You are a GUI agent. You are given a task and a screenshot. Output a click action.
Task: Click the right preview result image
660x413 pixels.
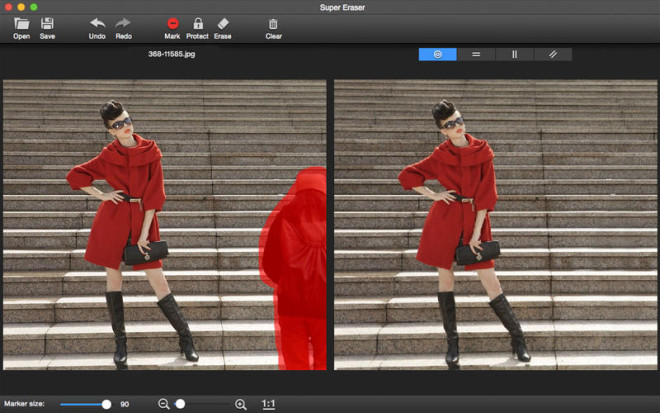(x=495, y=225)
